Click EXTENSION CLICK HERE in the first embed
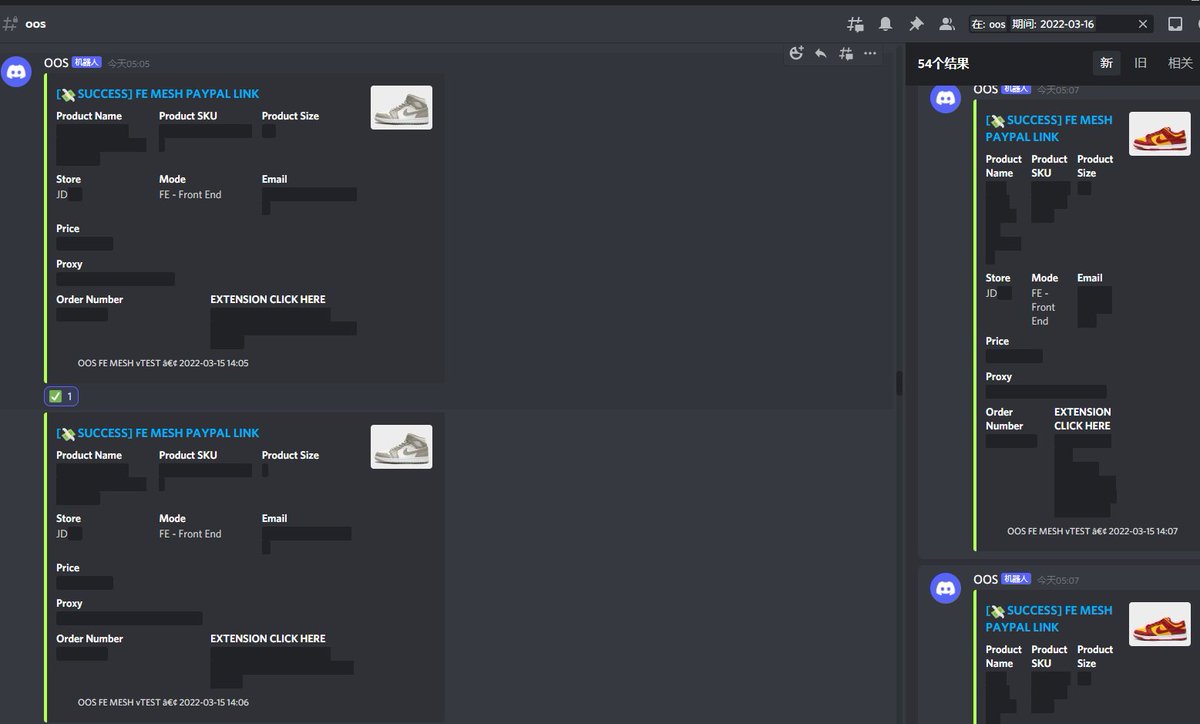 [268, 299]
